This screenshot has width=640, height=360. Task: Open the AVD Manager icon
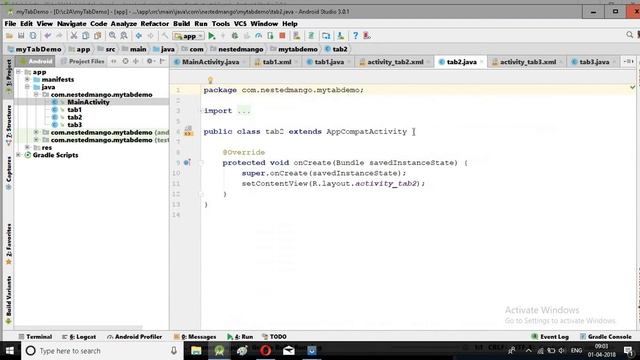(297, 36)
